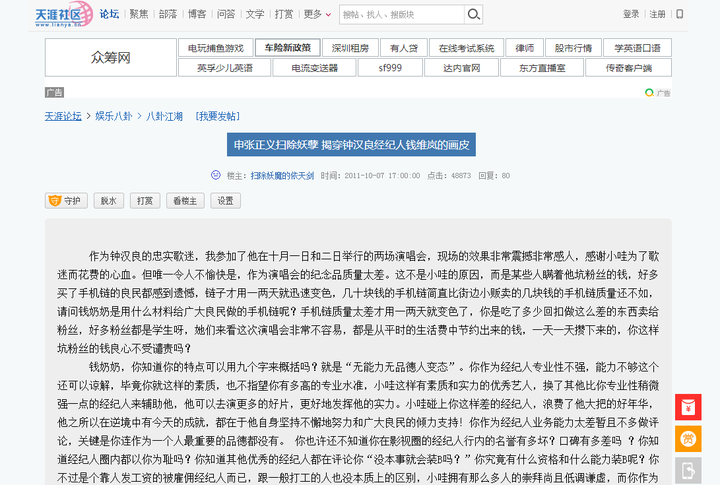The height and width of the screenshot is (485, 720).
Task: Click the 回复: 80 count text
Action: pos(494,175)
